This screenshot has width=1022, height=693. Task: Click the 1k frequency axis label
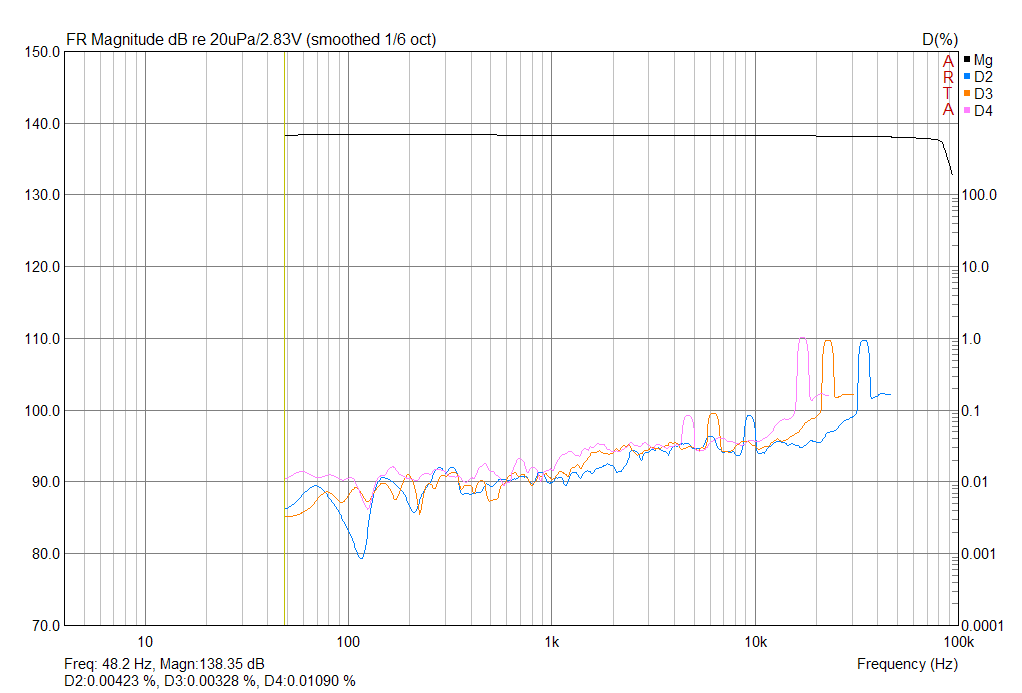click(x=551, y=641)
